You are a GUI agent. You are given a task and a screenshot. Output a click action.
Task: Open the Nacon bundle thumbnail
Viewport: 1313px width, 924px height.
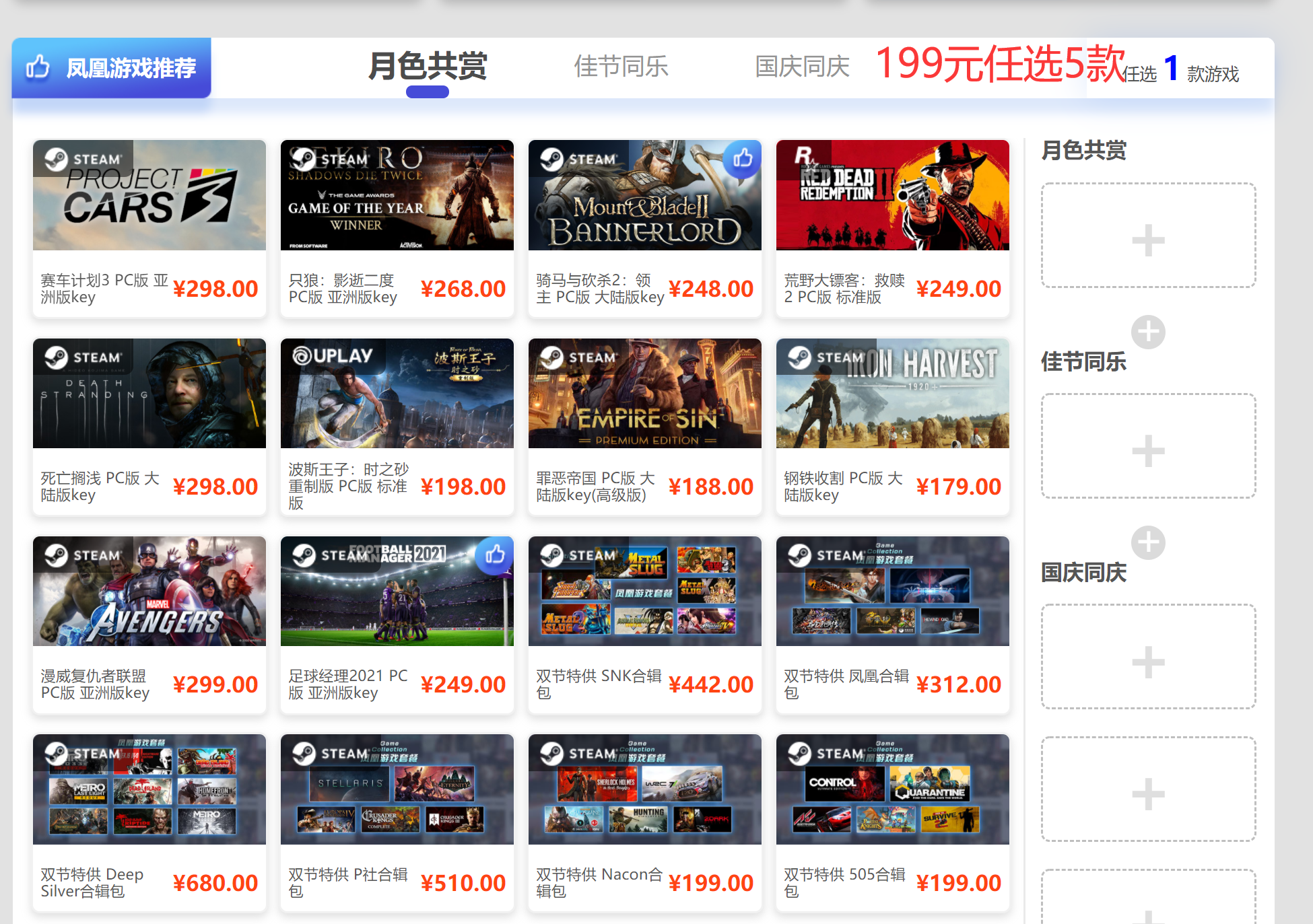pyautogui.click(x=645, y=789)
